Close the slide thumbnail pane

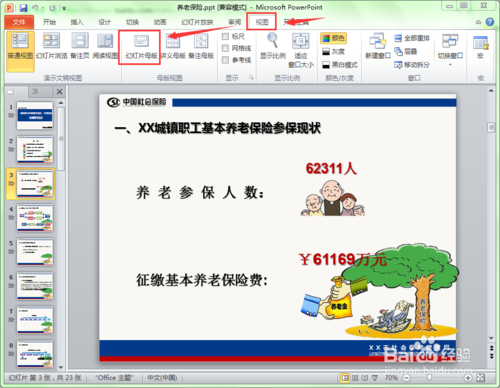click(x=60, y=91)
